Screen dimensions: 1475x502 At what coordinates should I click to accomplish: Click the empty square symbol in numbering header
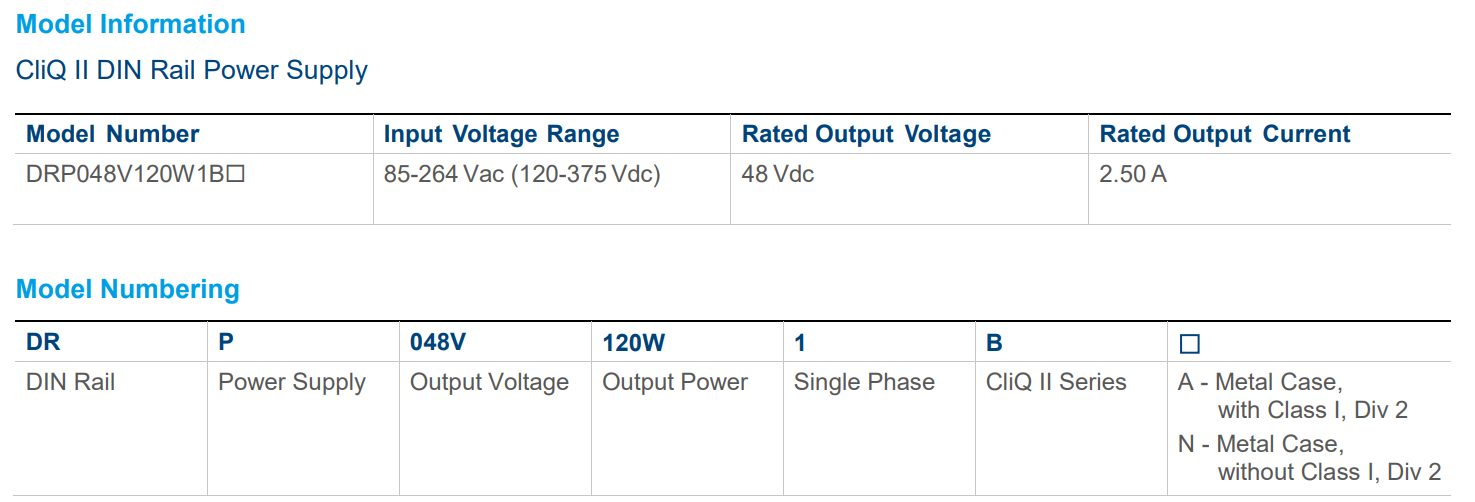1190,344
